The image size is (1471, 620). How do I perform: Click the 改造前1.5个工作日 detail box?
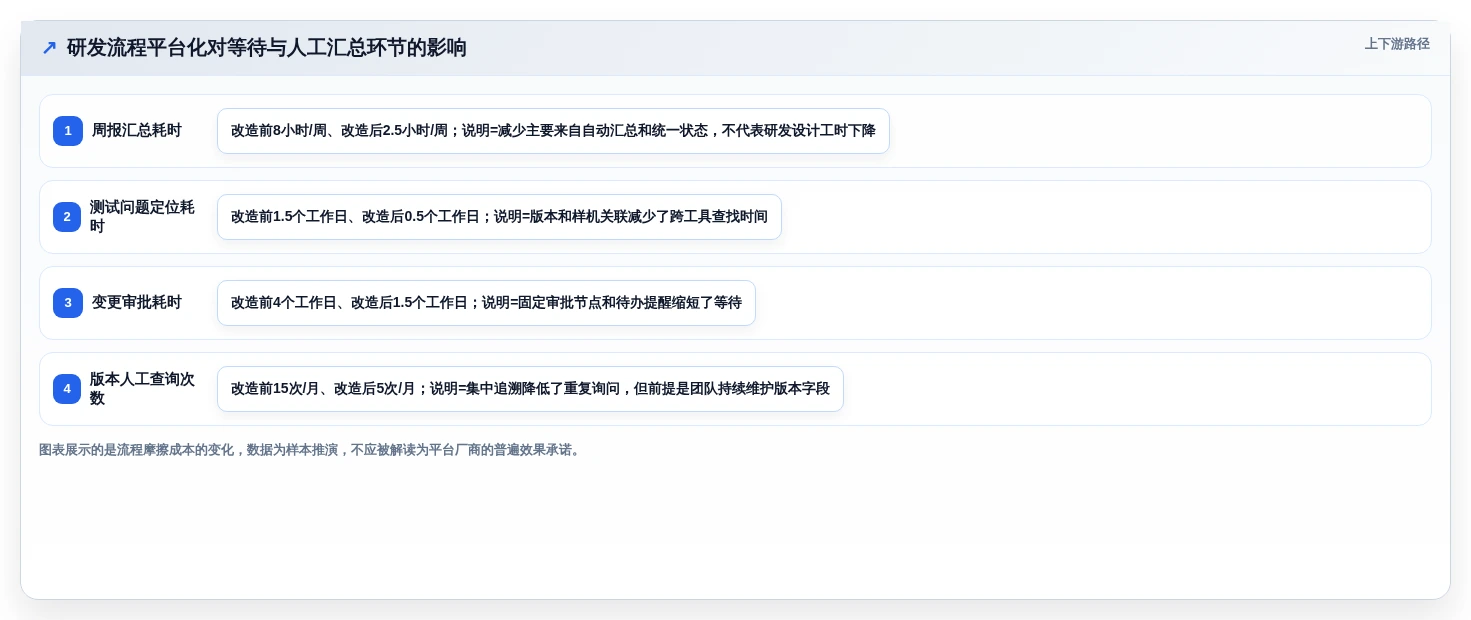(499, 217)
